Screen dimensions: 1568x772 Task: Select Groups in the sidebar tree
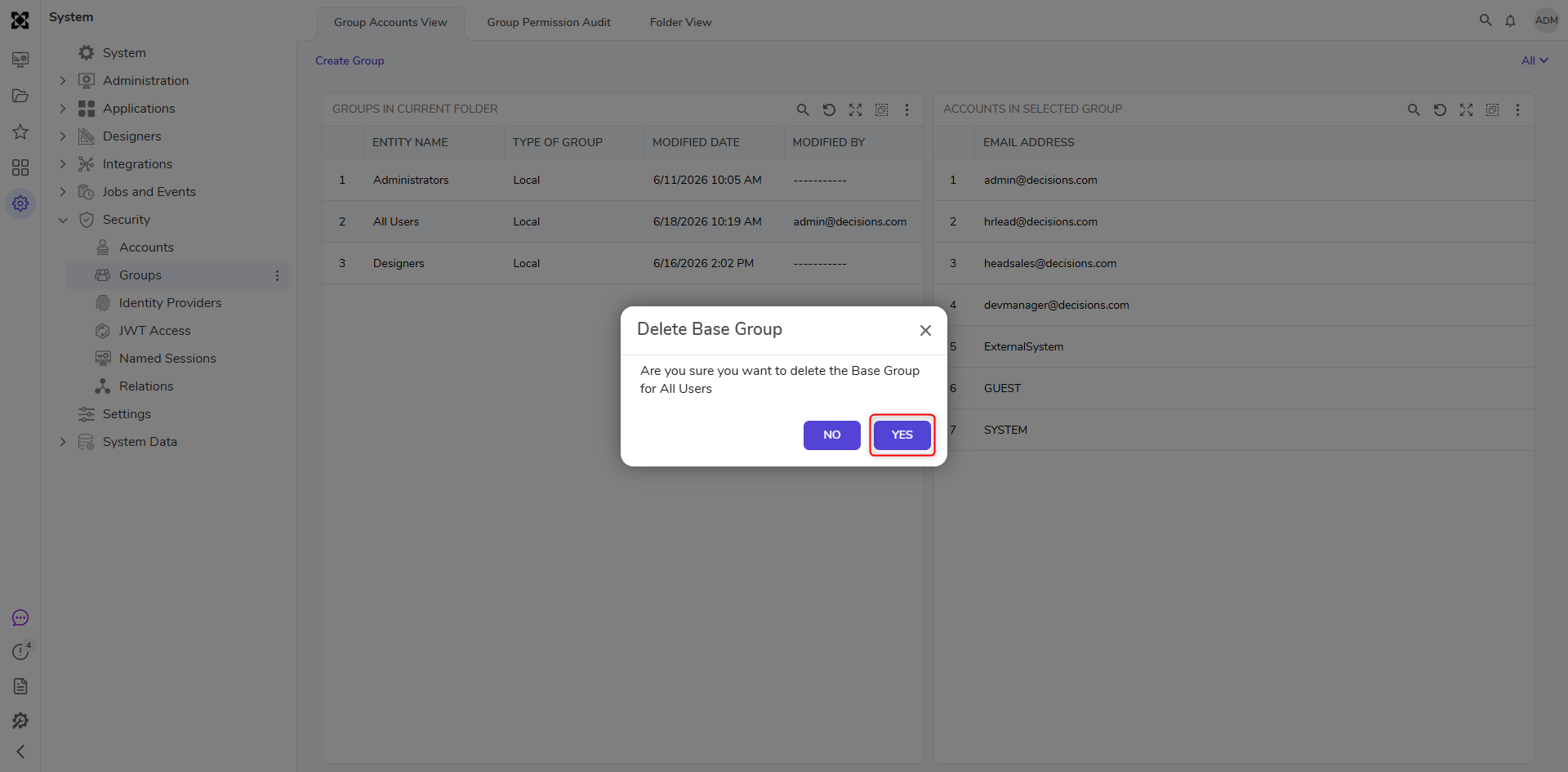(140, 275)
